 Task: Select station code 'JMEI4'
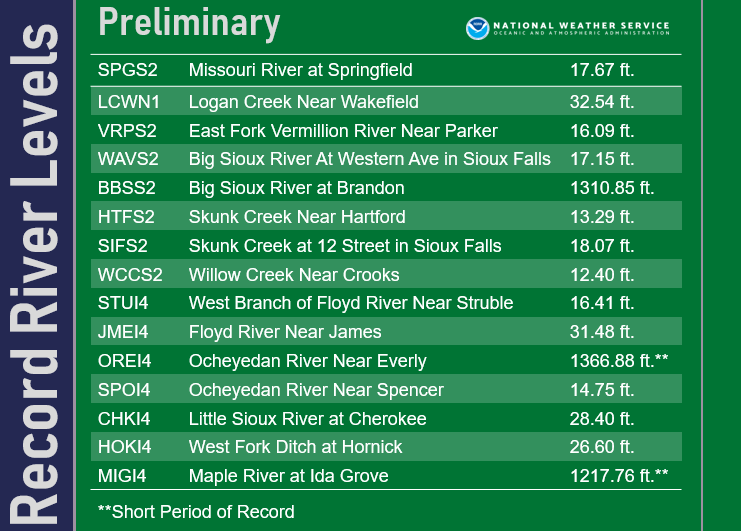pos(123,332)
